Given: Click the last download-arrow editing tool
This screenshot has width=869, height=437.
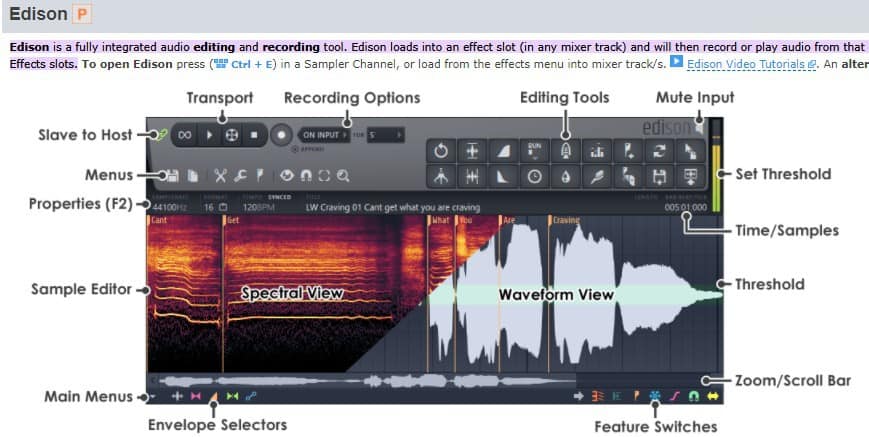Looking at the screenshot, I should pyautogui.click(x=691, y=177).
